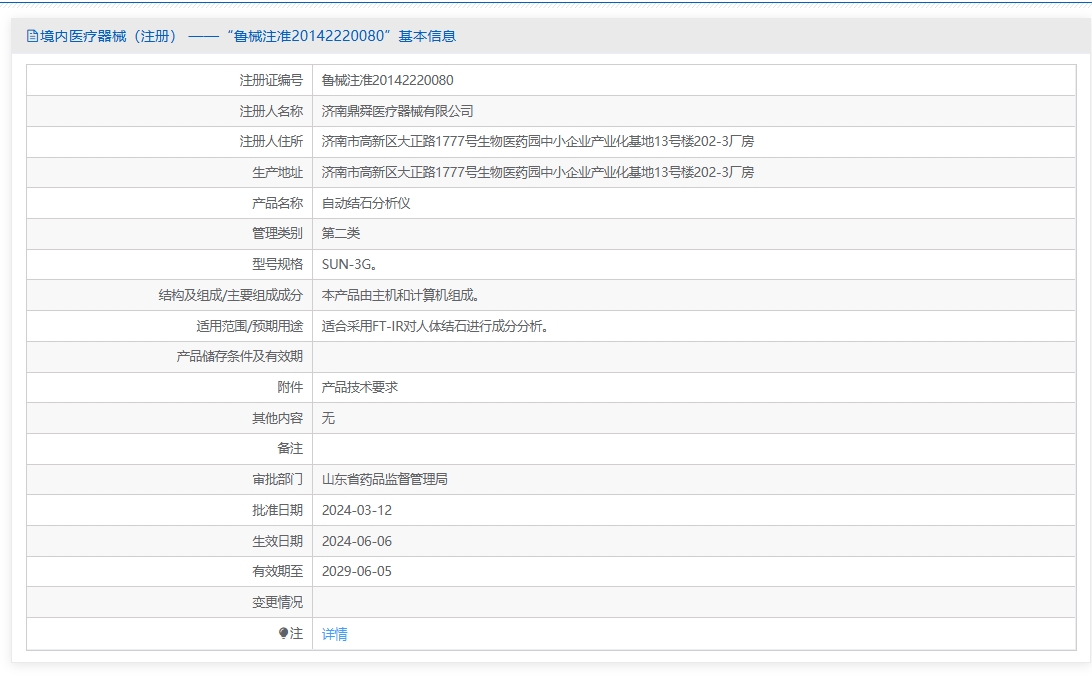Click approval date 2024-03-12
The height and width of the screenshot is (684, 1092).
point(357,511)
